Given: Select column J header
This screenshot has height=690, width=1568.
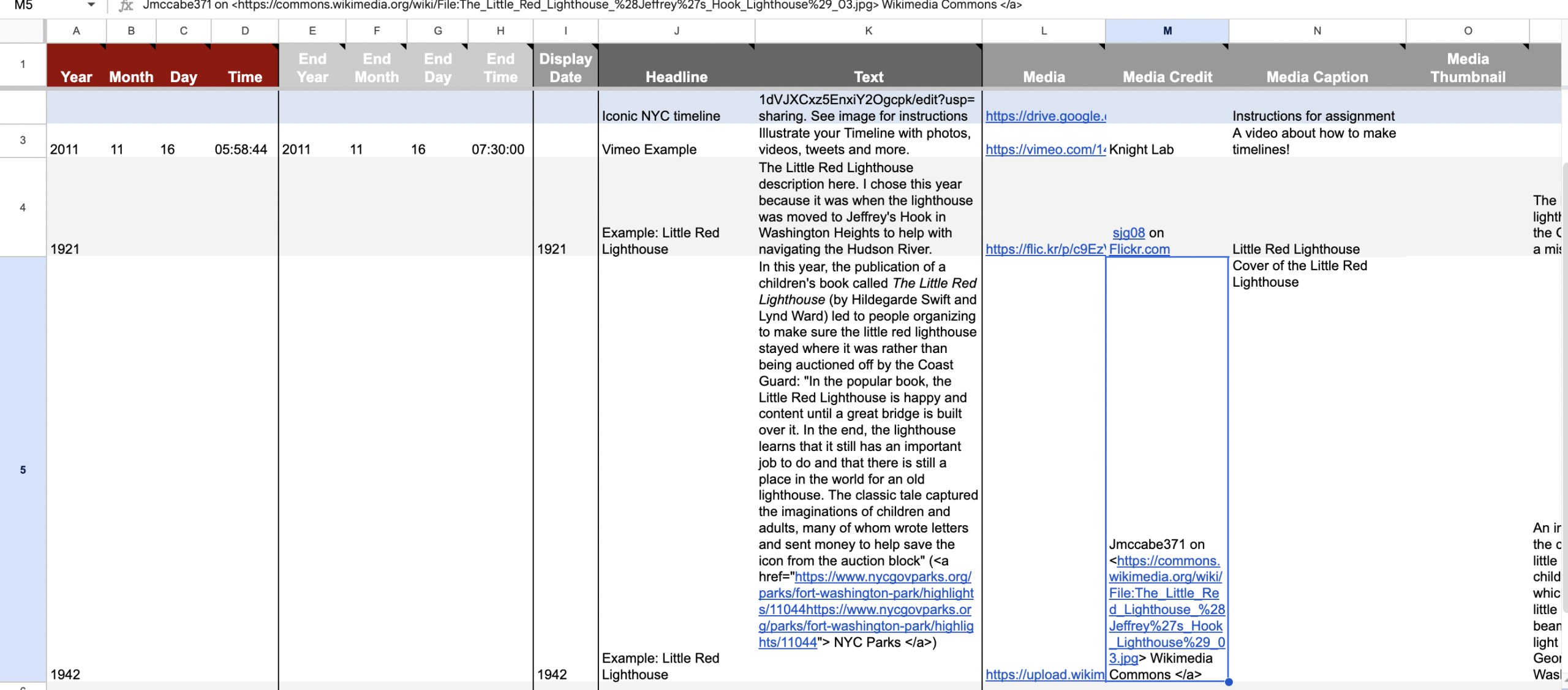Looking at the screenshot, I should coord(677,31).
